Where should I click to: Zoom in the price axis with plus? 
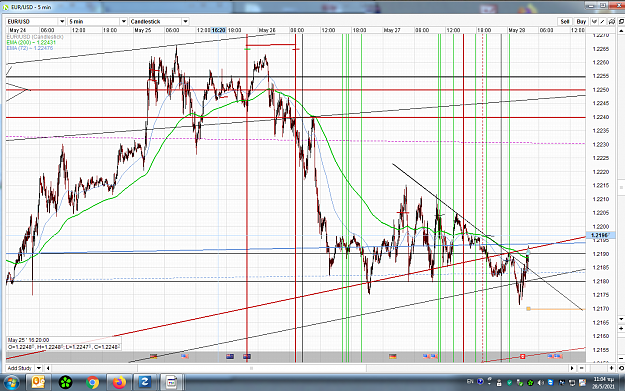(x=621, y=328)
